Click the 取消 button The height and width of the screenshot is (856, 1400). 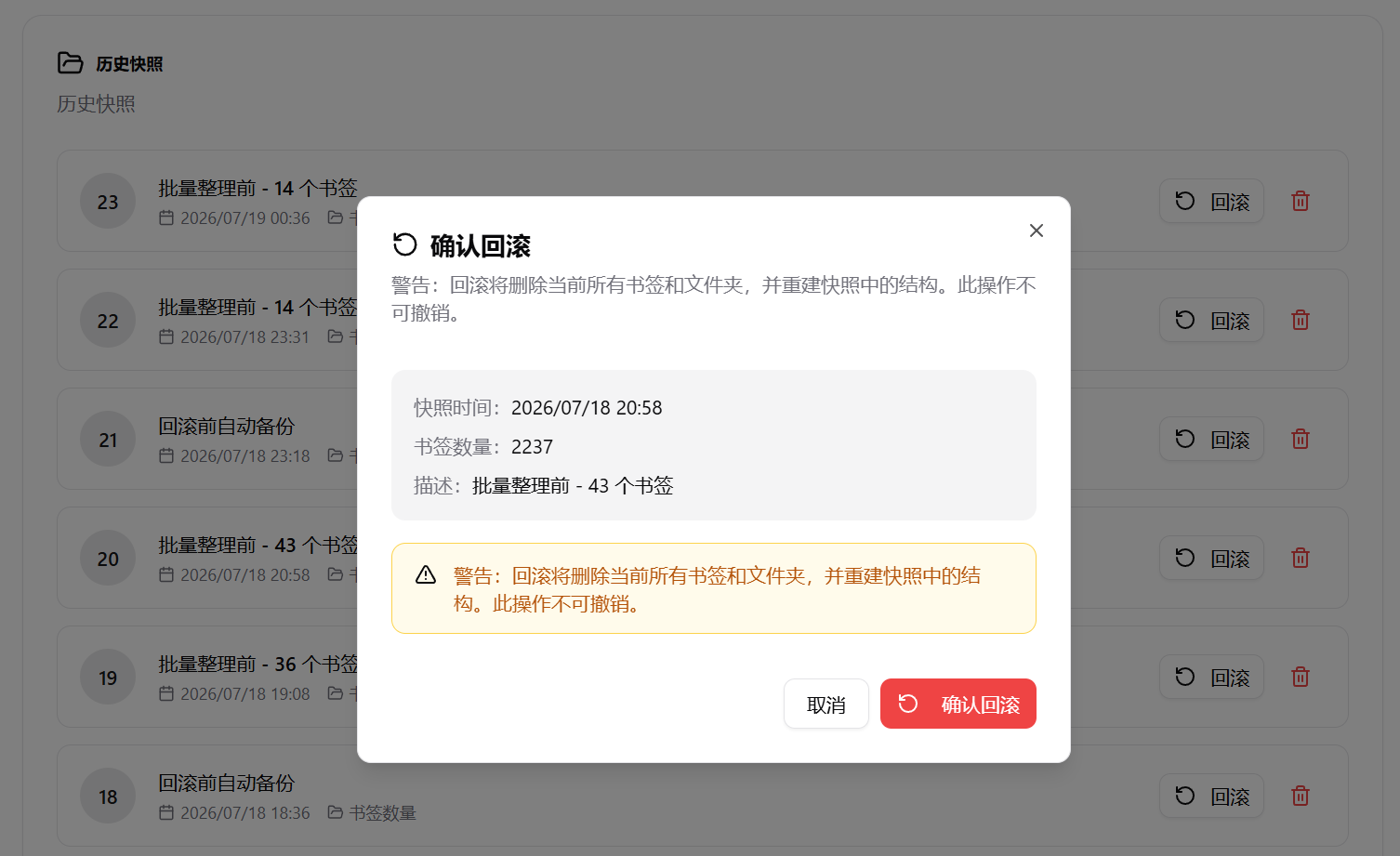click(x=826, y=705)
